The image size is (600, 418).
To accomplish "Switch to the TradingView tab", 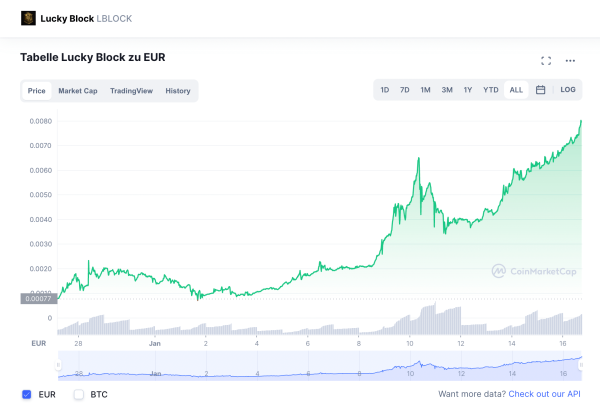I will (x=131, y=91).
